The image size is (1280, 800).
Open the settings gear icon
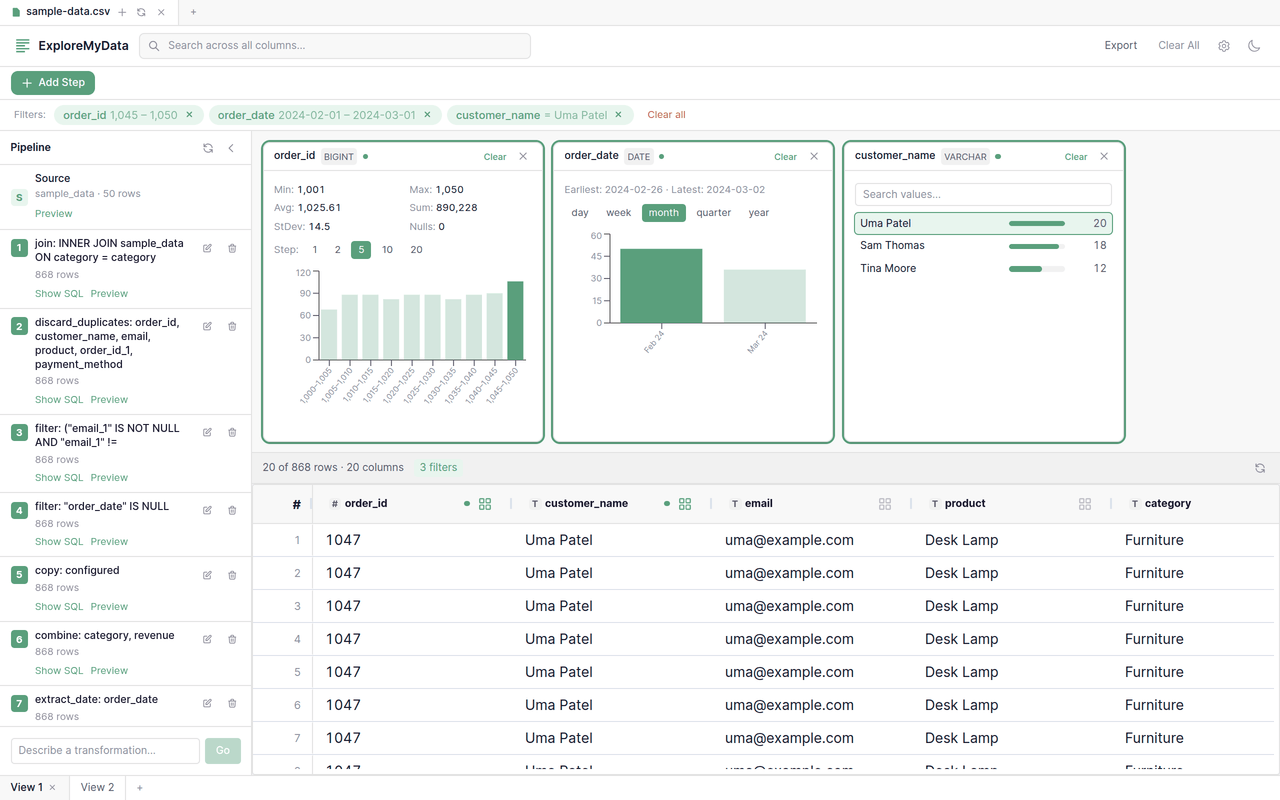[1224, 45]
